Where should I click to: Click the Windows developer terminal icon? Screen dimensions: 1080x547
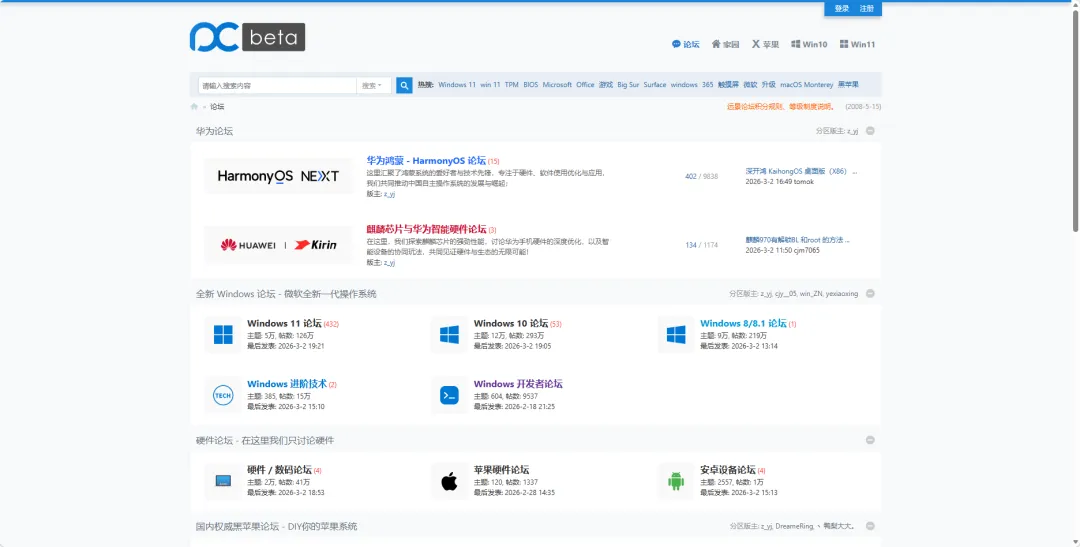(449, 395)
